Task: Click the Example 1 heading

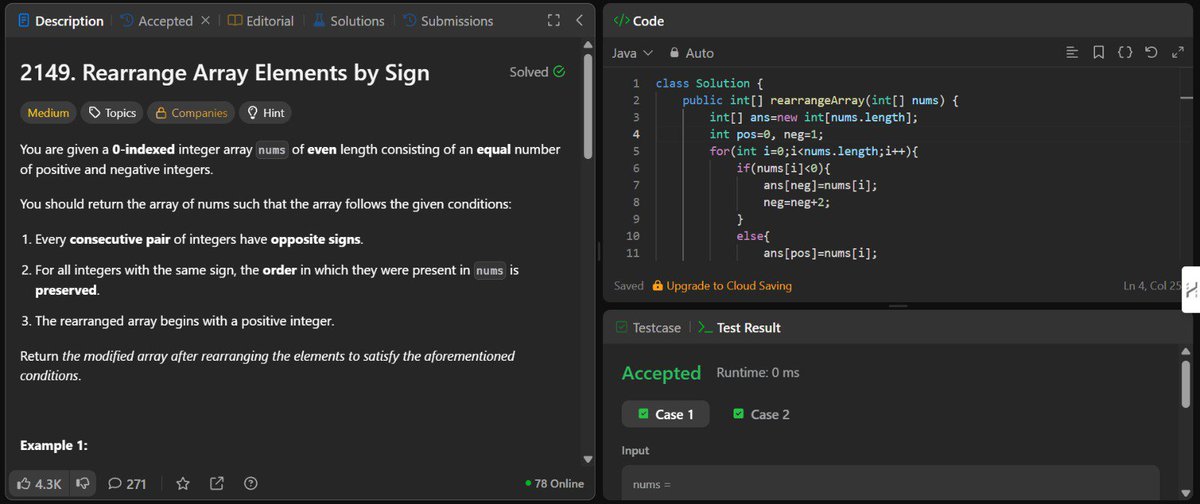Action: 54,445
